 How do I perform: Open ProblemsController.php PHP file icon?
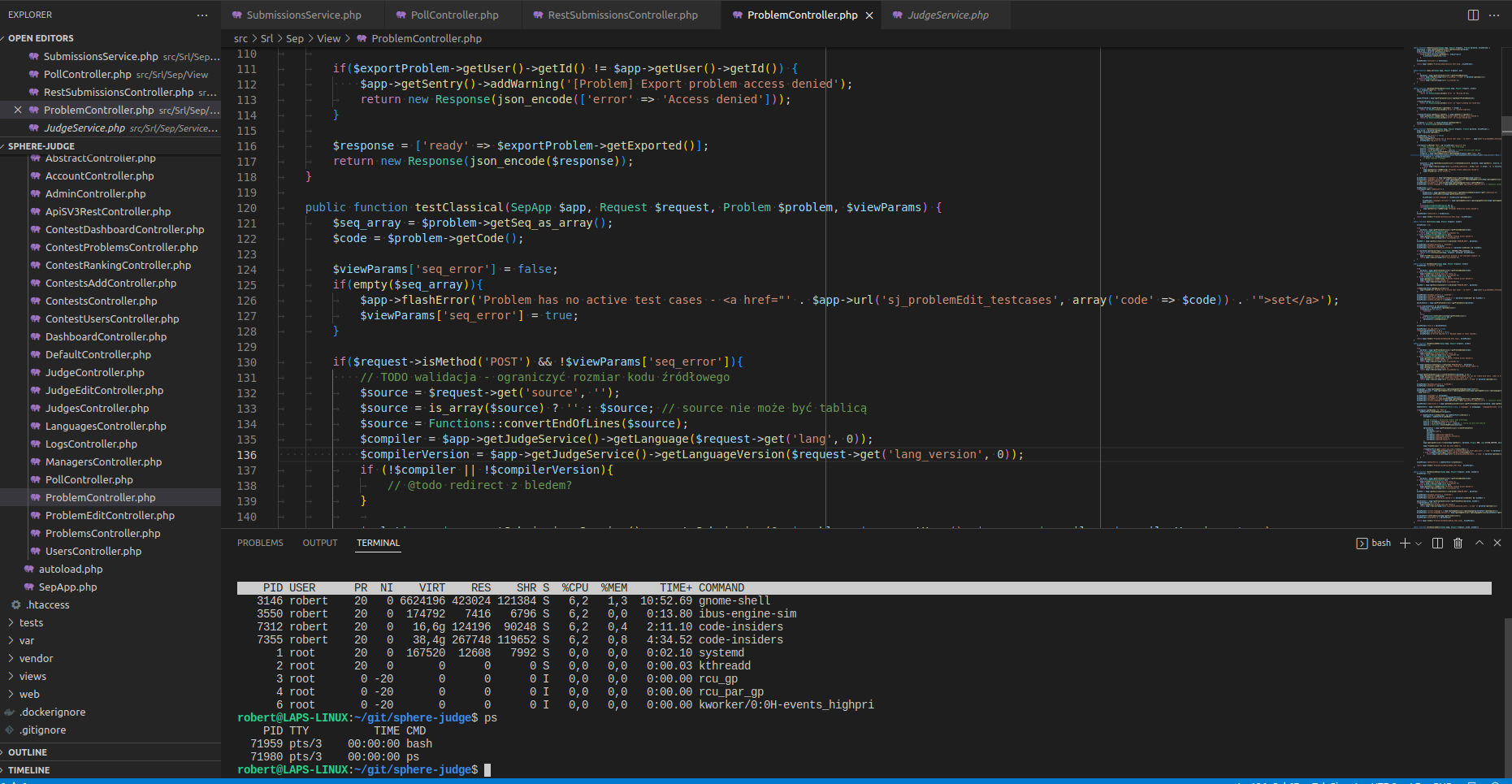(35, 534)
